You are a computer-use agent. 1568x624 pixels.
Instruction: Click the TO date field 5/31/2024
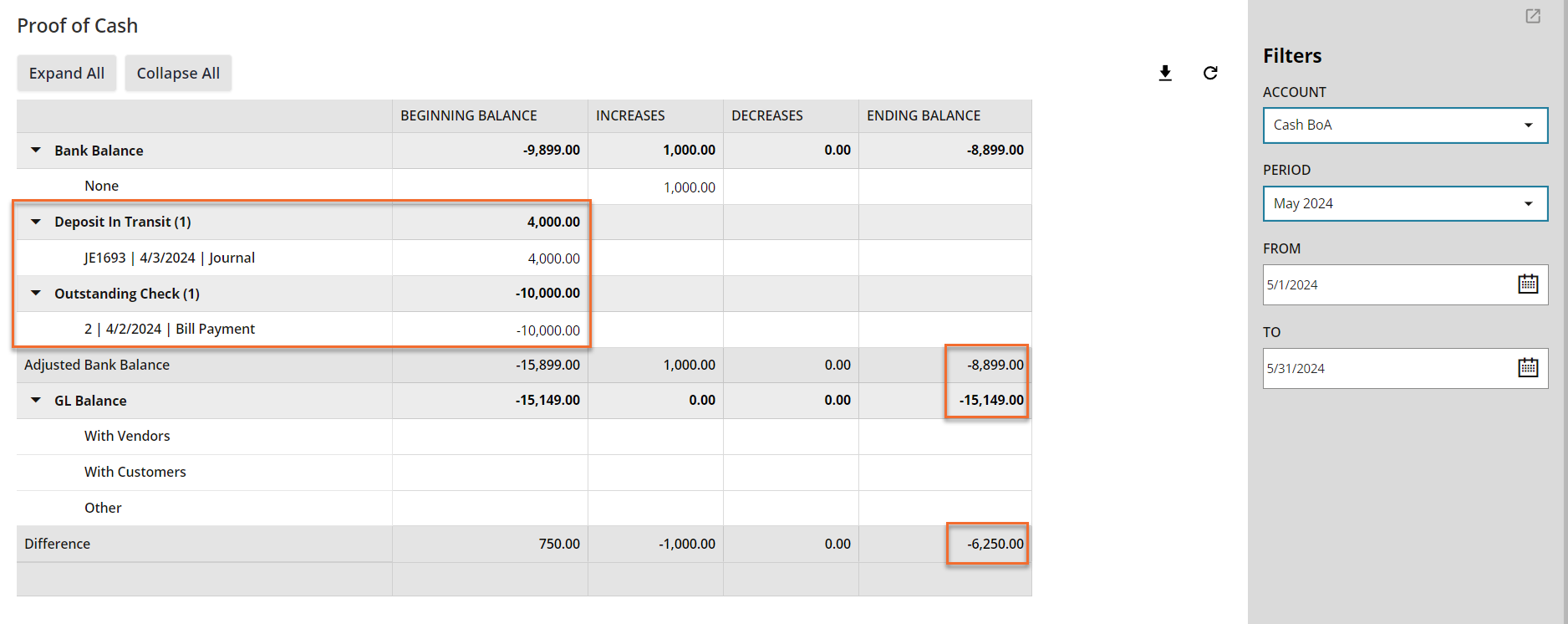[1387, 369]
